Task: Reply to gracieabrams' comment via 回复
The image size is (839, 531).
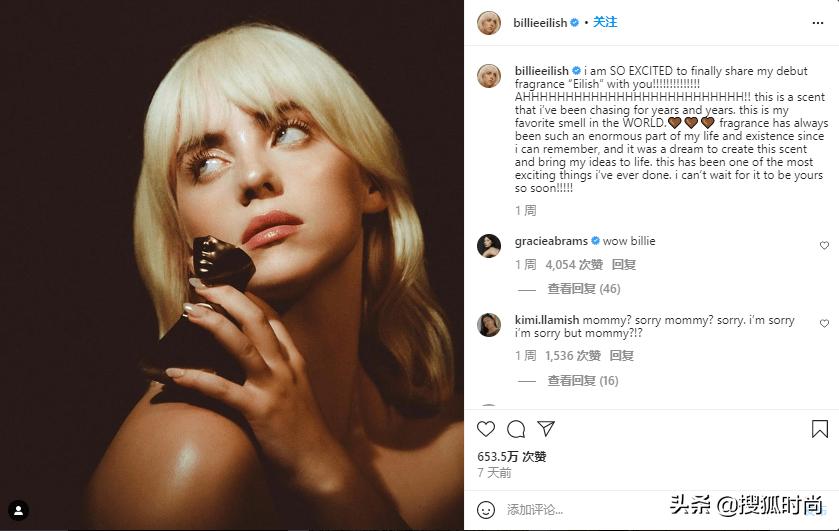Action: tap(623, 265)
